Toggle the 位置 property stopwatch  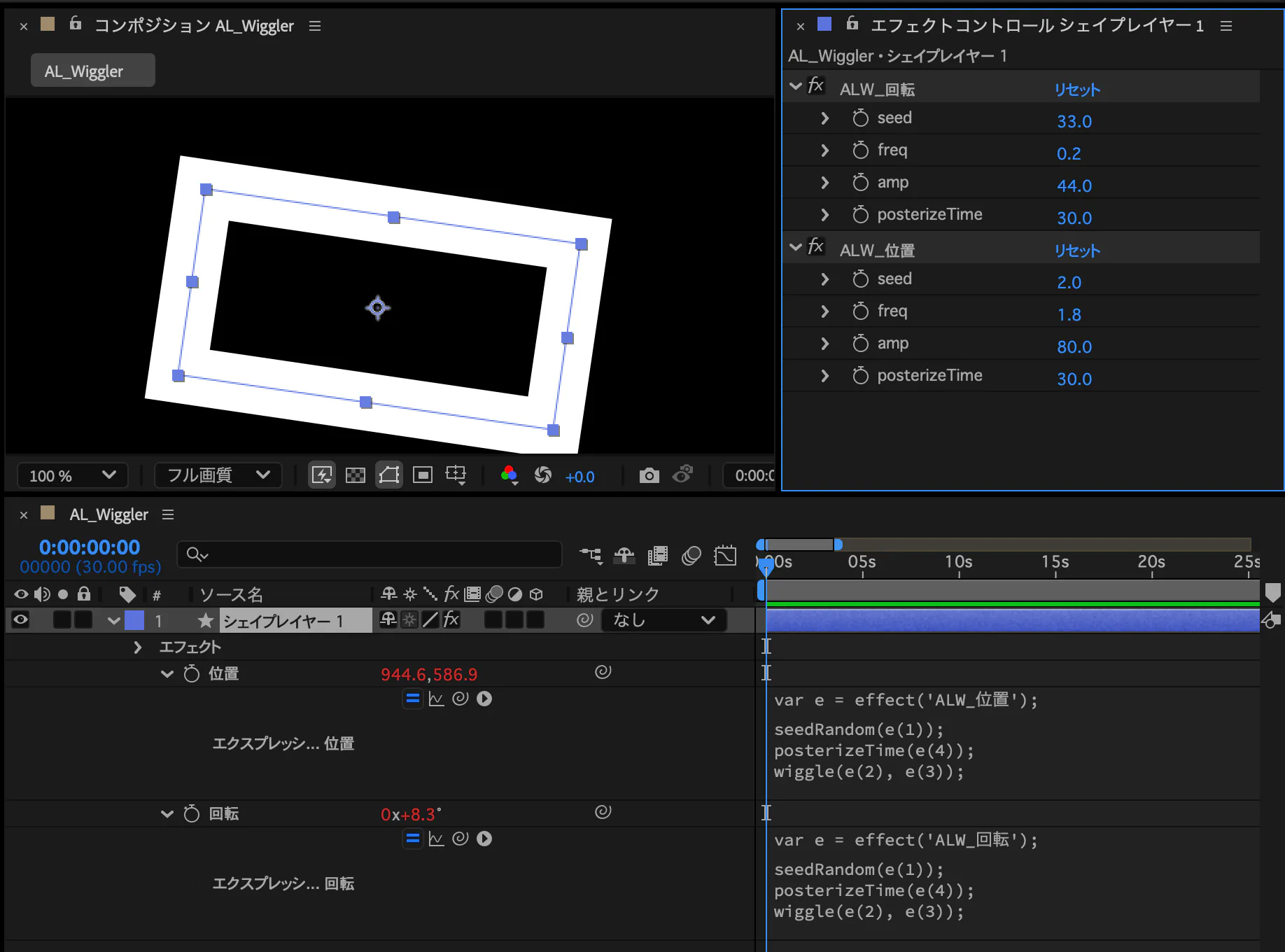tap(191, 674)
